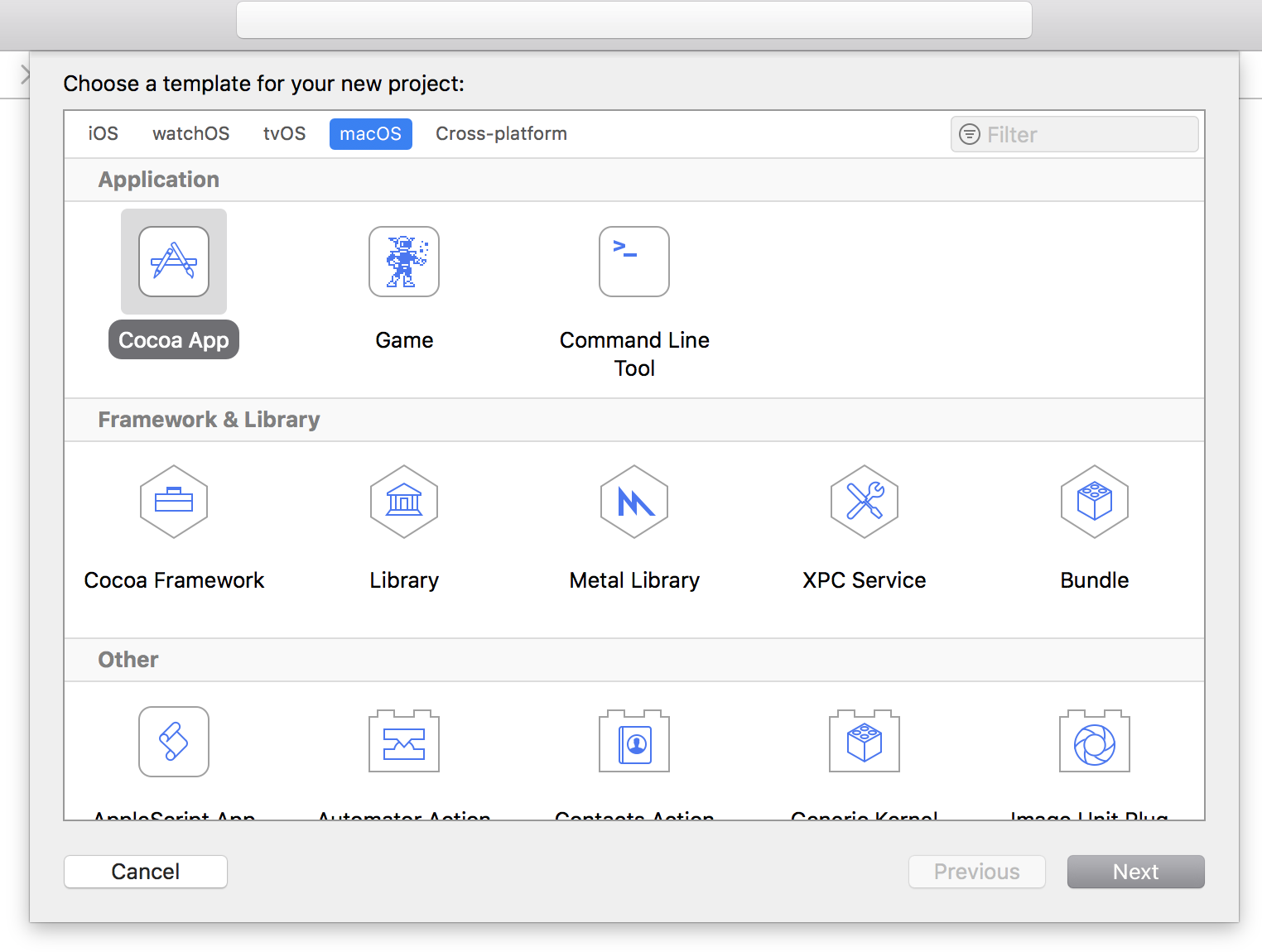Viewport: 1262px width, 952px height.
Task: Click the Next button
Action: (1135, 871)
